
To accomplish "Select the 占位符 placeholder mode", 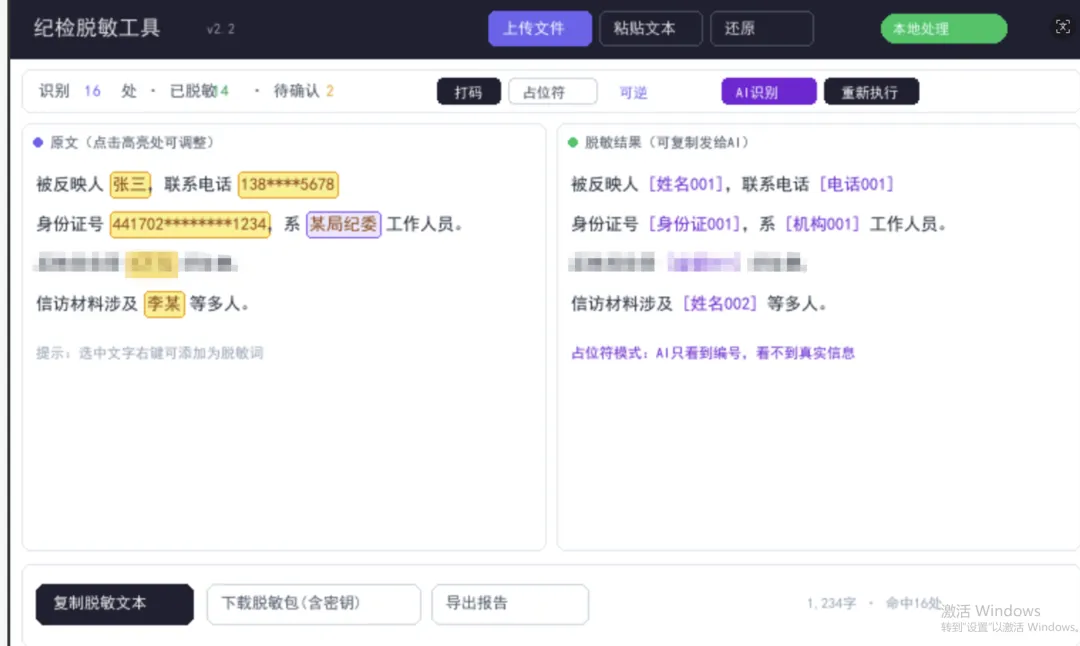I will [x=552, y=92].
